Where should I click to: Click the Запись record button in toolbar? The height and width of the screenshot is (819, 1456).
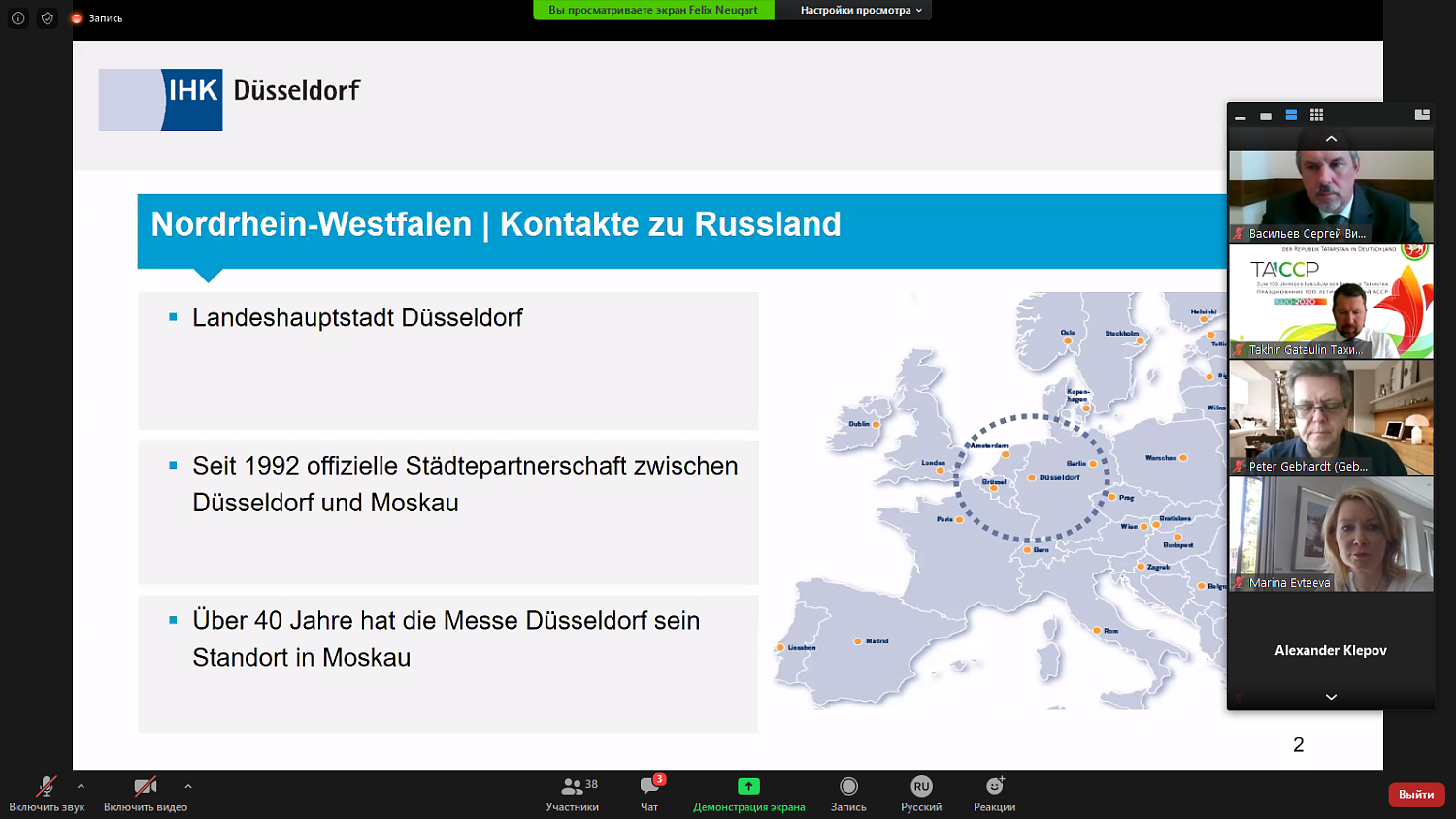tap(848, 794)
